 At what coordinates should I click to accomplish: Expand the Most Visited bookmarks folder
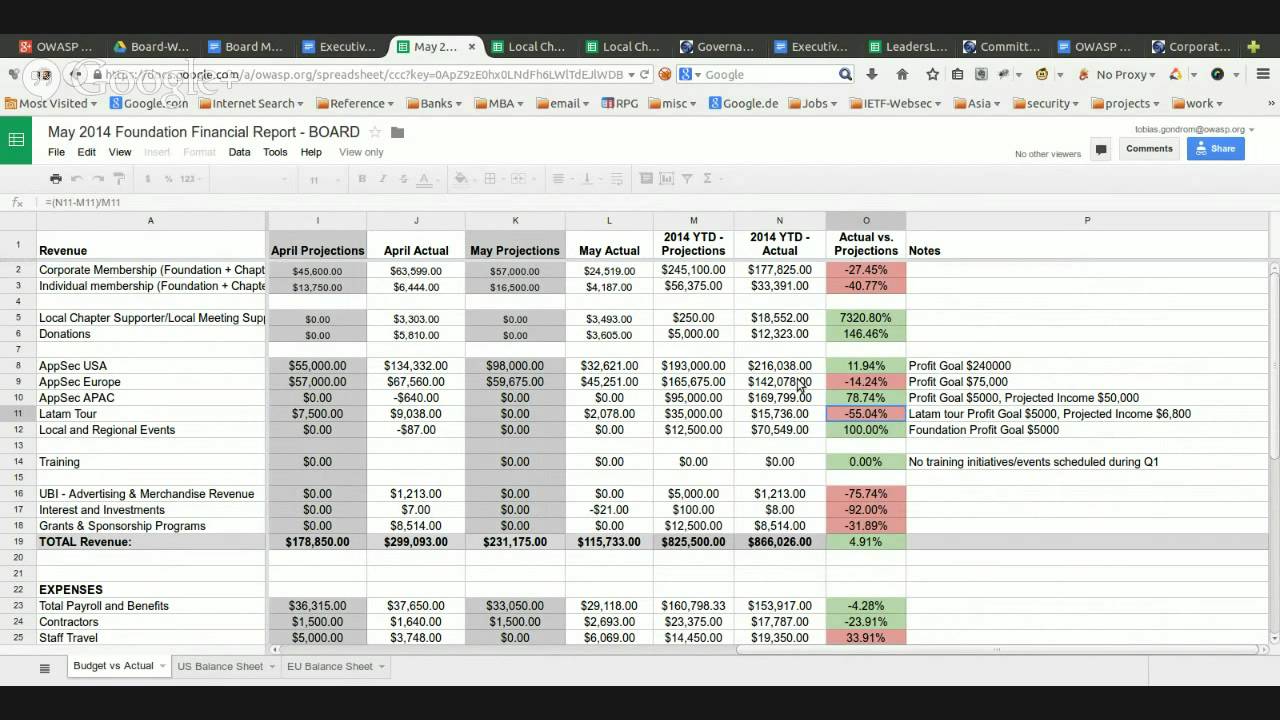click(50, 103)
